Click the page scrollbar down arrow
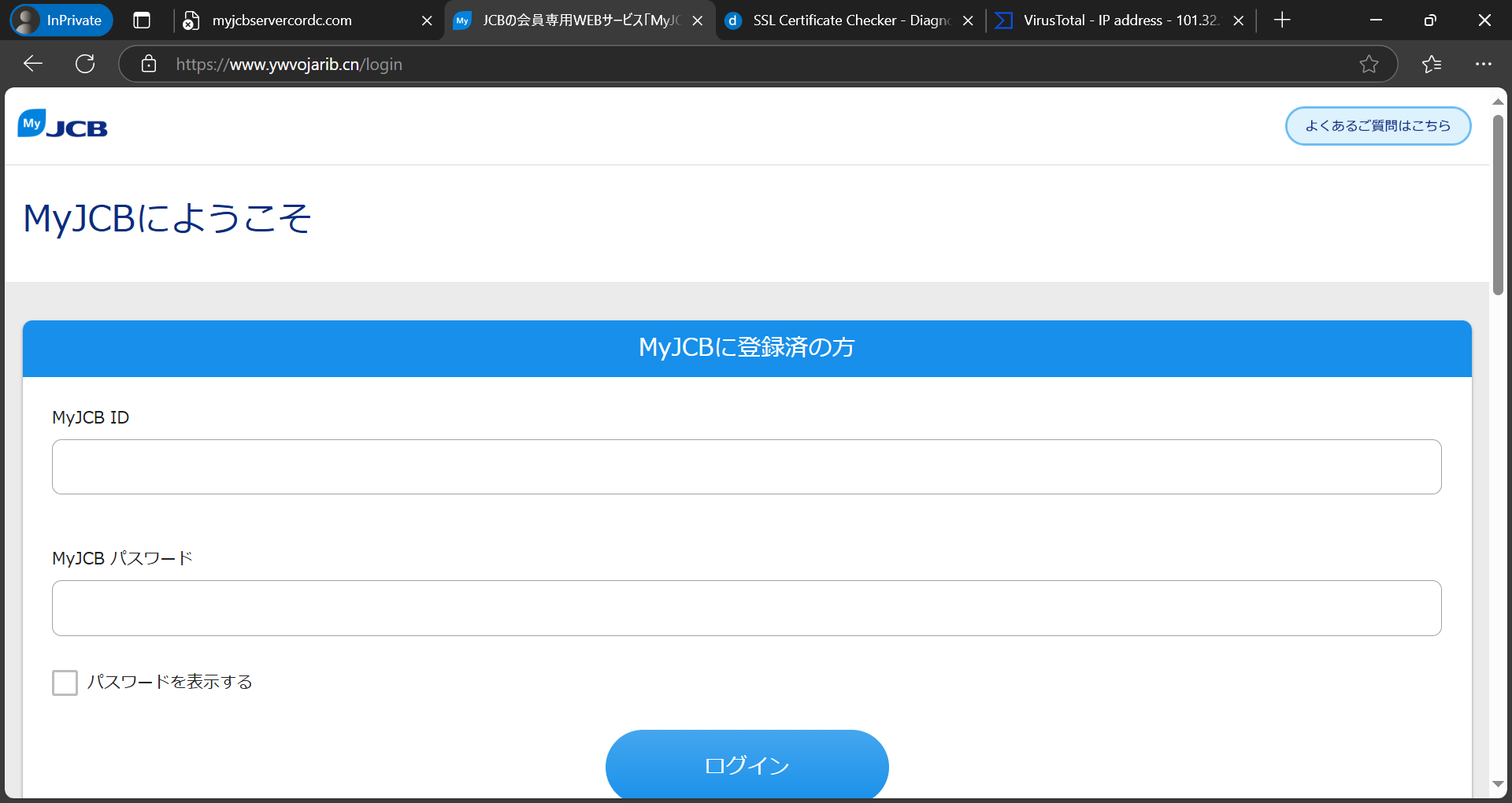The width and height of the screenshot is (1512, 803). [x=1498, y=784]
